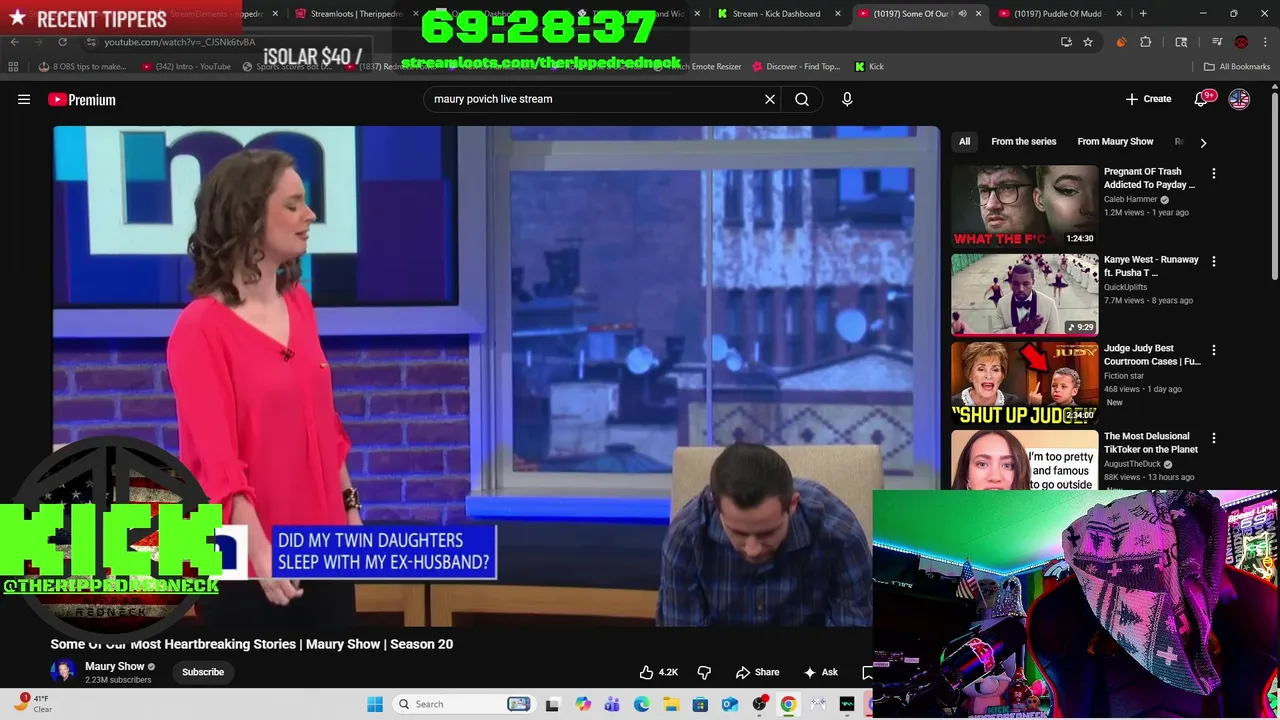Select the From the series chip
Image resolution: width=1280 pixels, height=720 pixels.
point(1023,142)
